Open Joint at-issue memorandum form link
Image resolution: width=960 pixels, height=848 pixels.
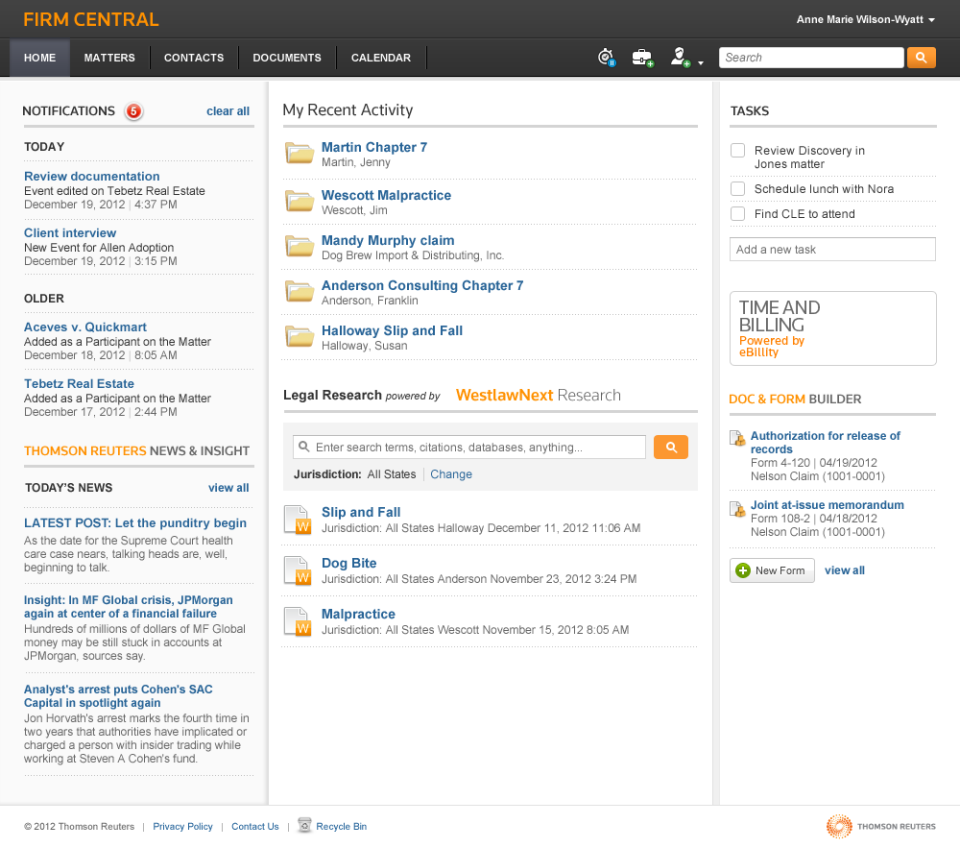[x=827, y=505]
